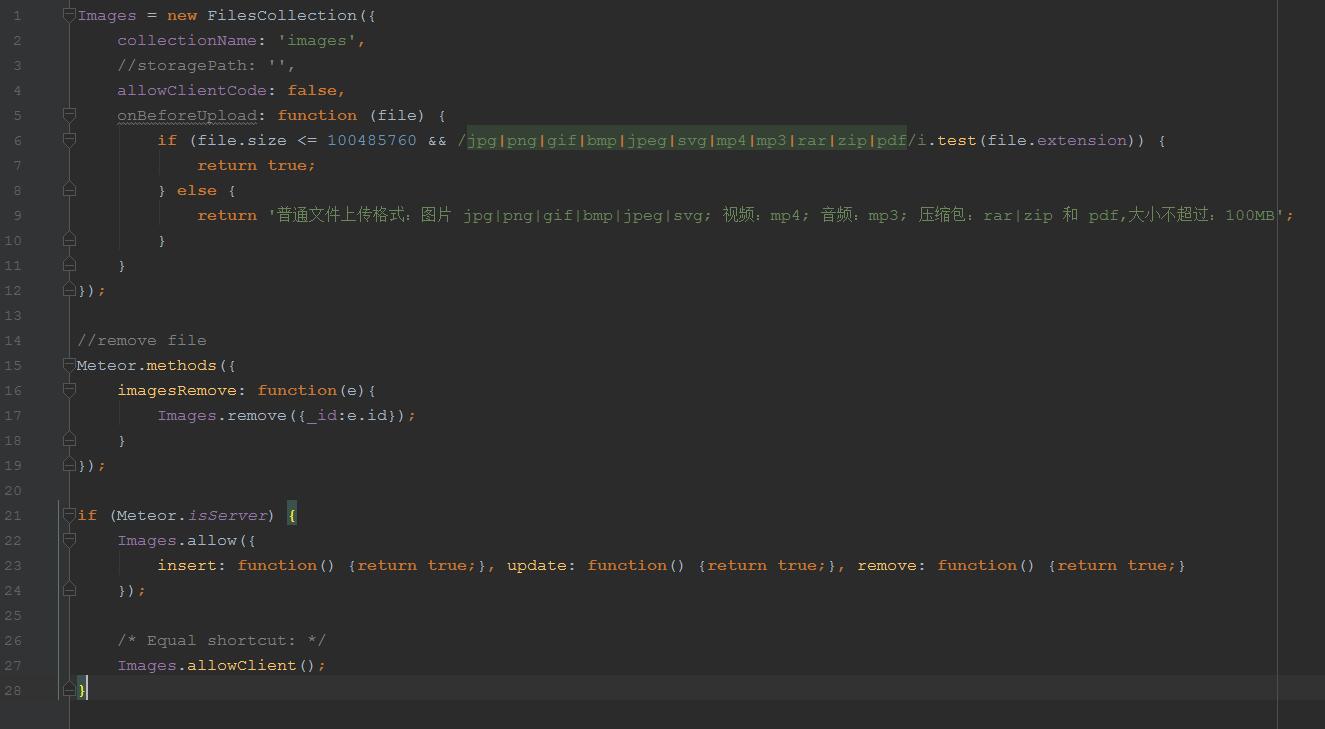
Task: Click the fold end marker on line 18
Action: [x=69, y=440]
